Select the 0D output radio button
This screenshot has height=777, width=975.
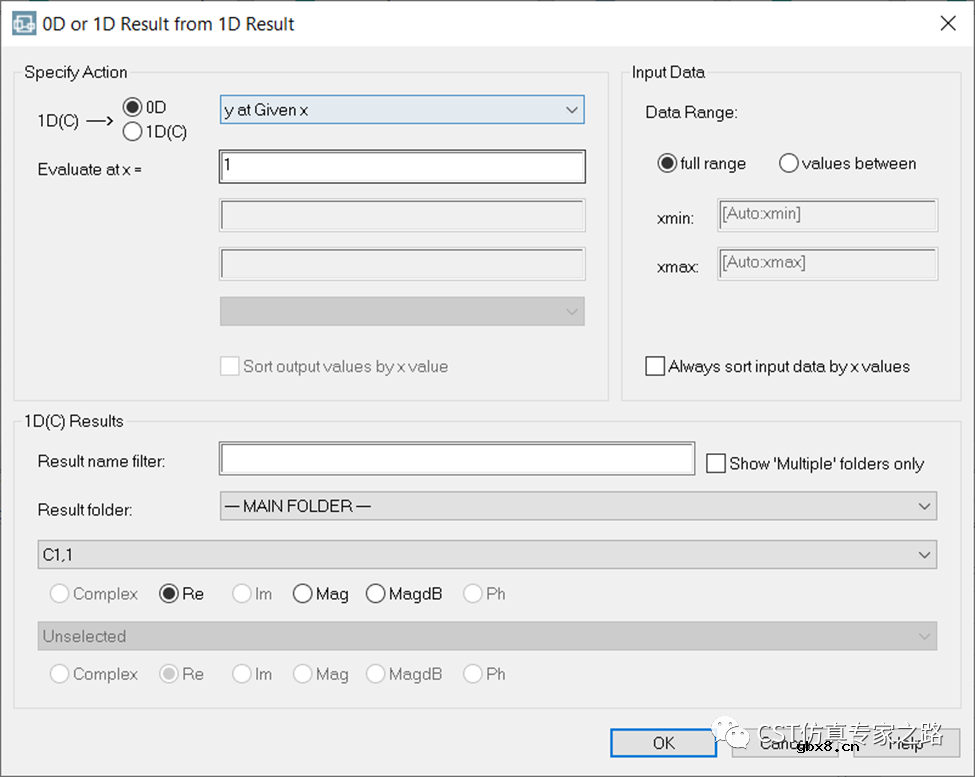coord(132,107)
